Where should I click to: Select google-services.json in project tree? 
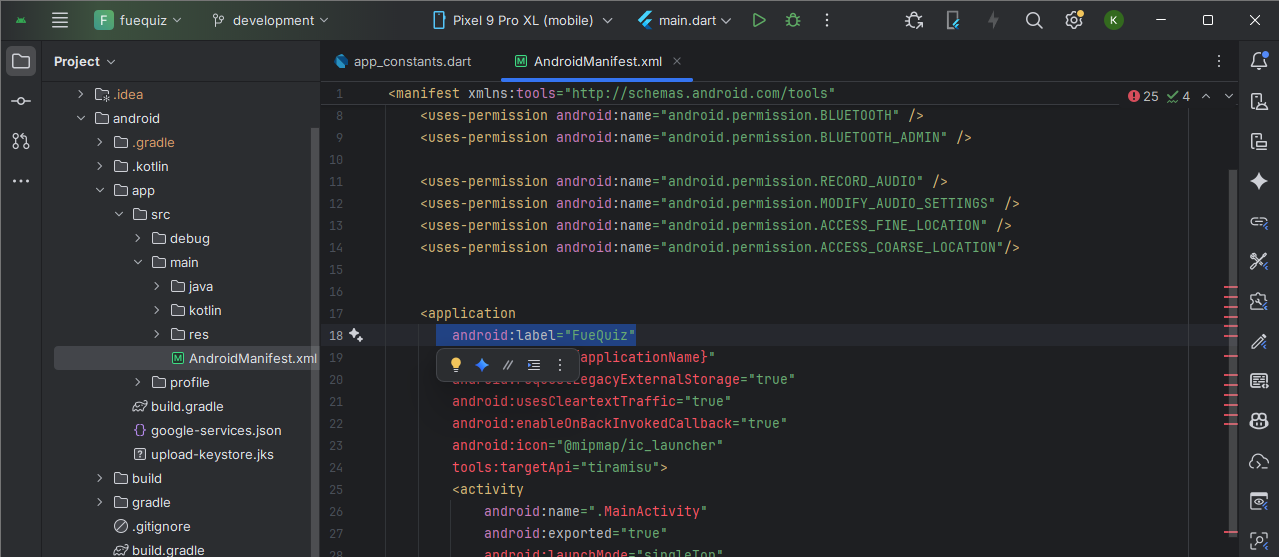pyautogui.click(x=215, y=430)
